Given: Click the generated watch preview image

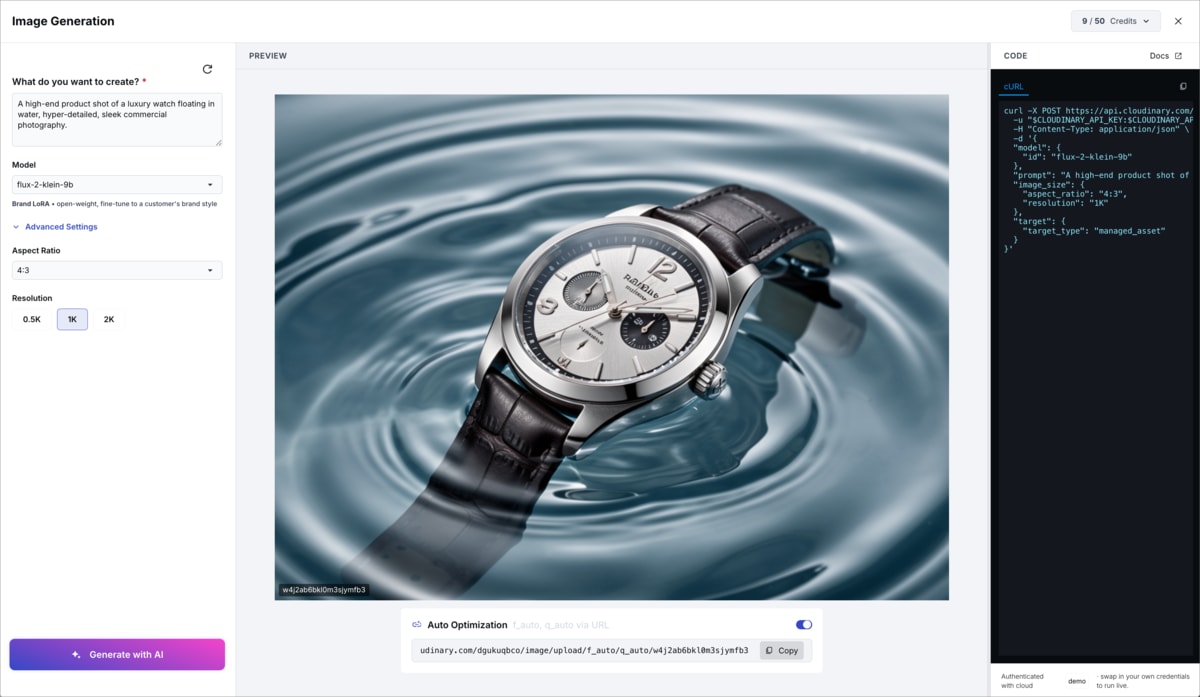Looking at the screenshot, I should (x=612, y=347).
